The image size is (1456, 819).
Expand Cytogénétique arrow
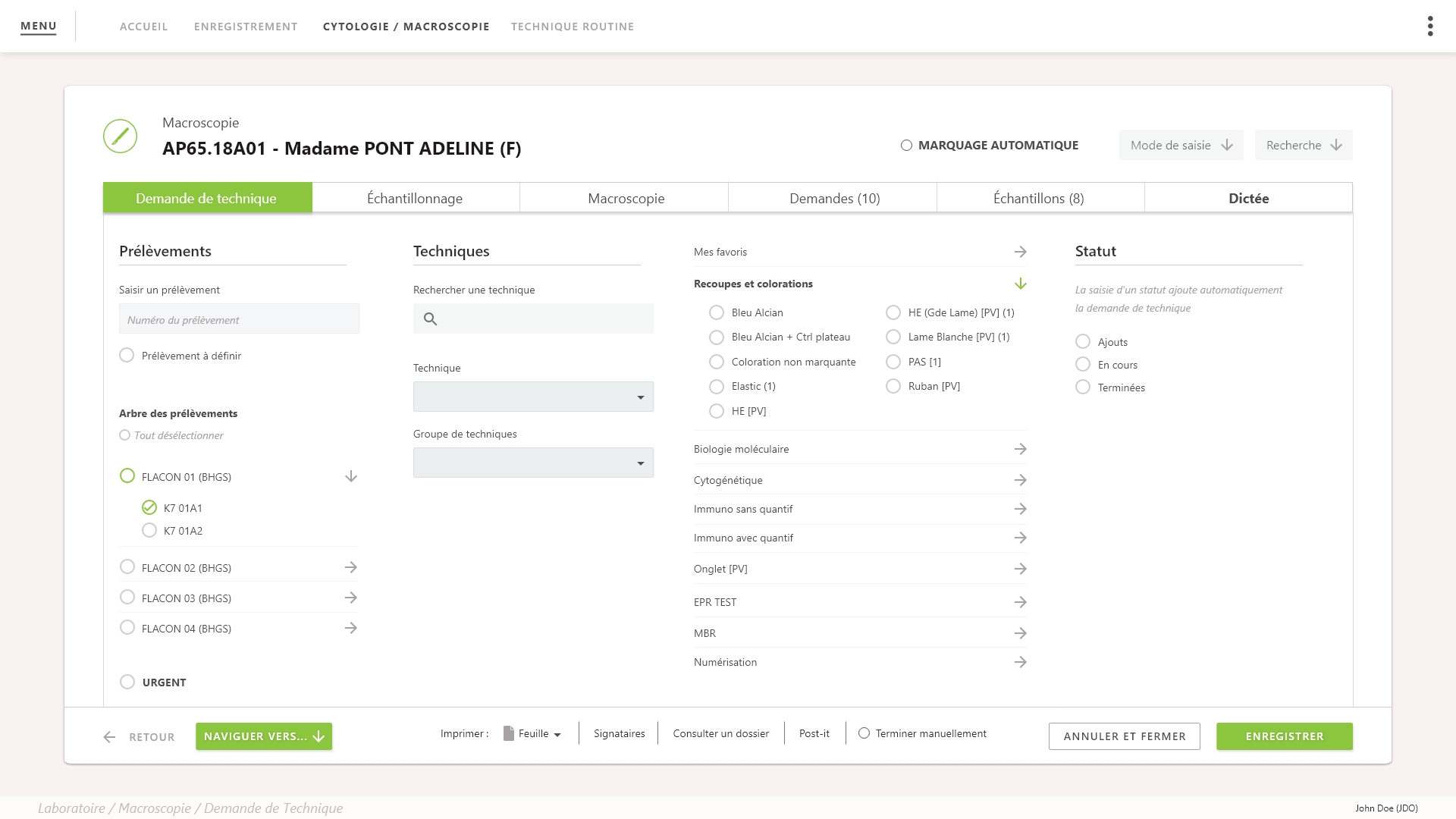[1021, 480]
